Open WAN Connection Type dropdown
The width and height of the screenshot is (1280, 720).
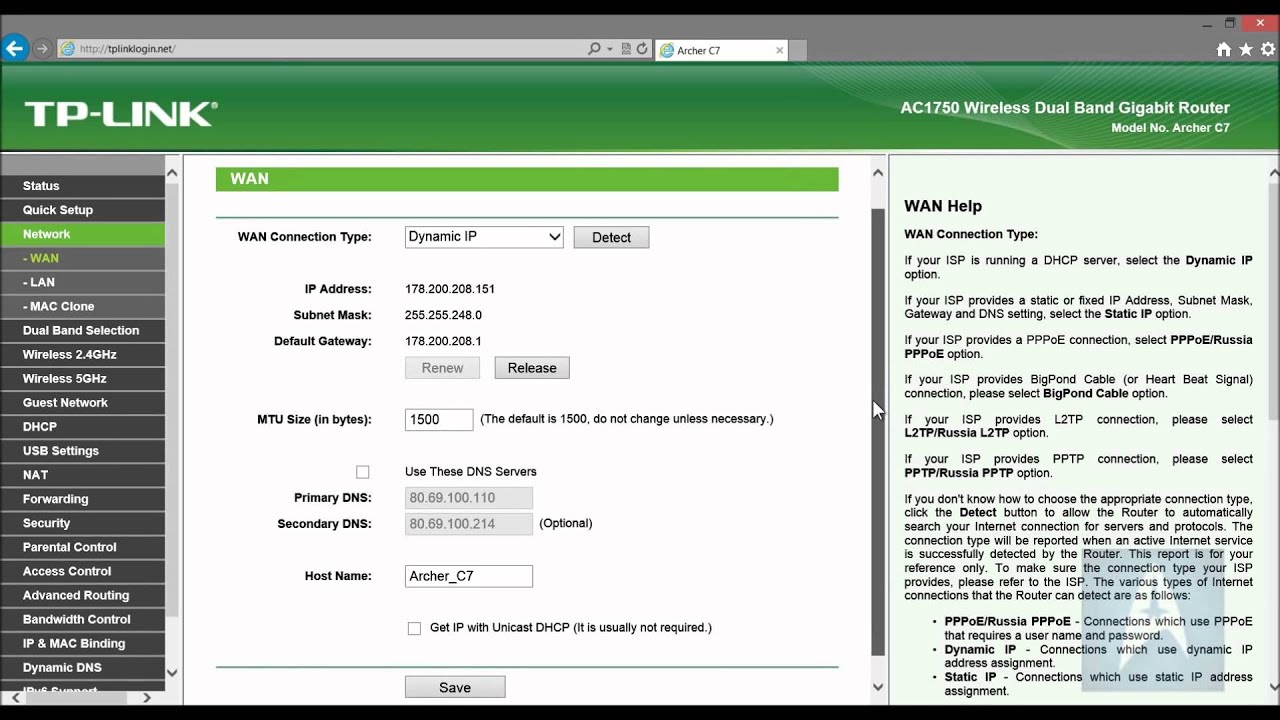pos(484,237)
